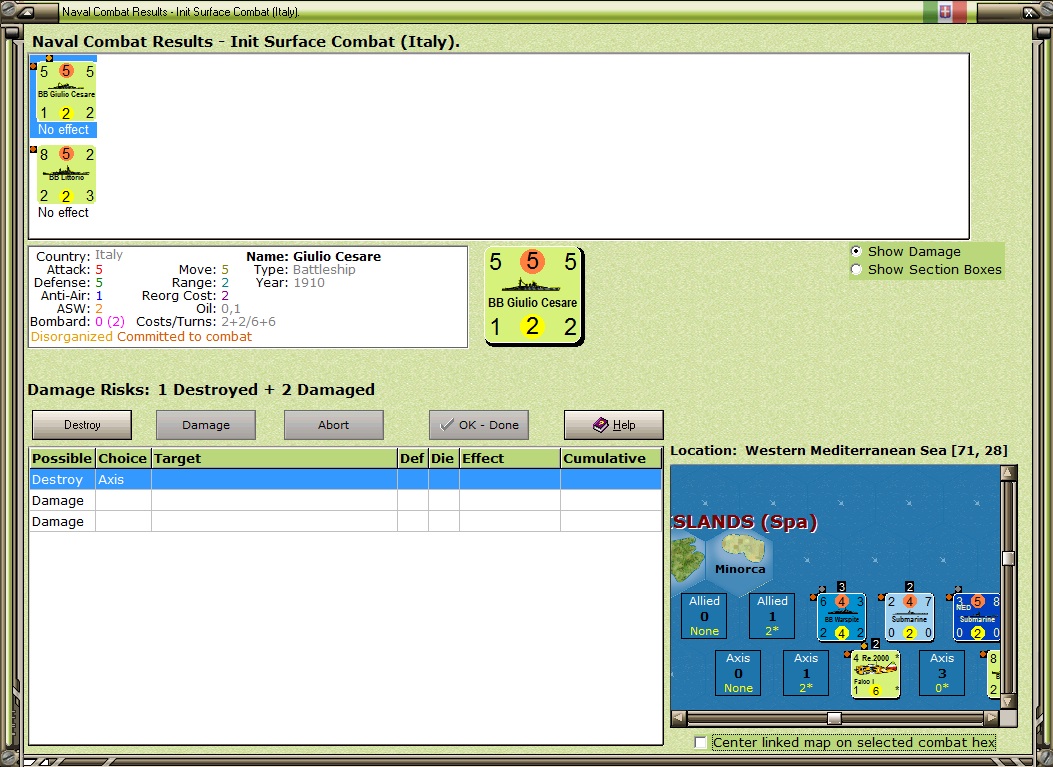Click the large BB Giulio Cesare counter preview

pos(533,296)
